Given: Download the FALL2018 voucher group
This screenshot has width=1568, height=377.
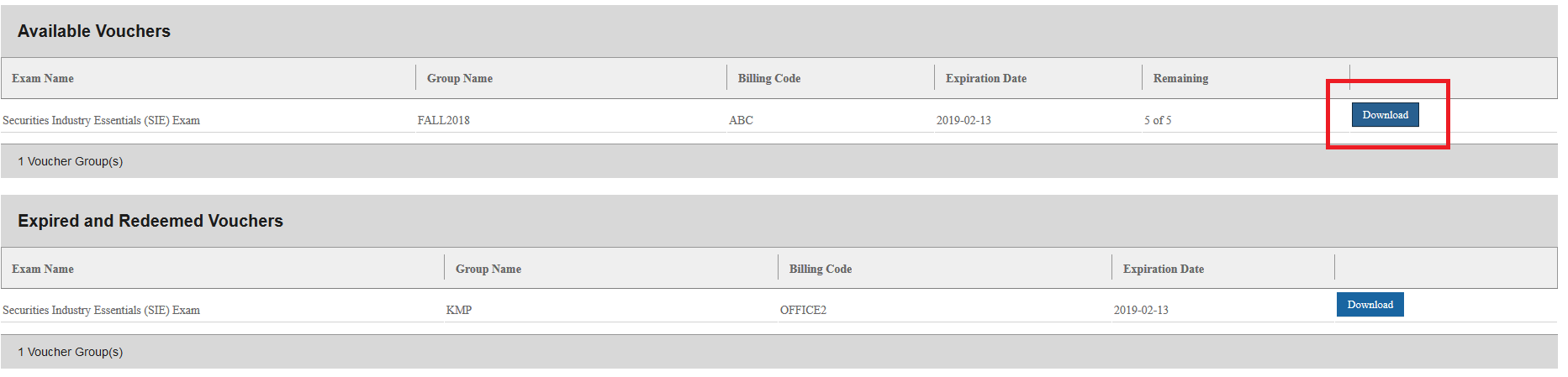Looking at the screenshot, I should (1385, 115).
